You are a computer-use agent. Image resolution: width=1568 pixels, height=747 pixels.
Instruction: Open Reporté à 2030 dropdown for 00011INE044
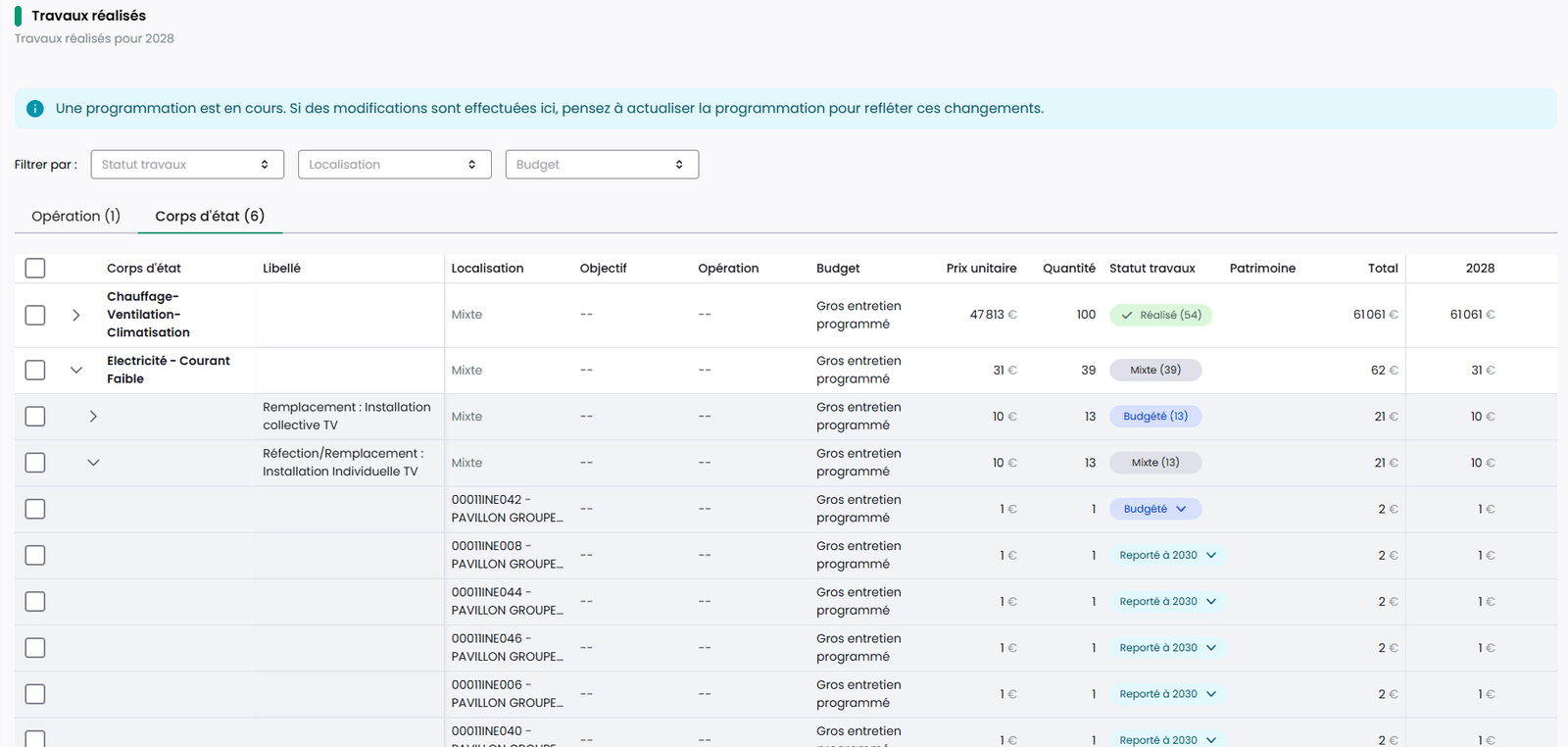coord(1168,601)
